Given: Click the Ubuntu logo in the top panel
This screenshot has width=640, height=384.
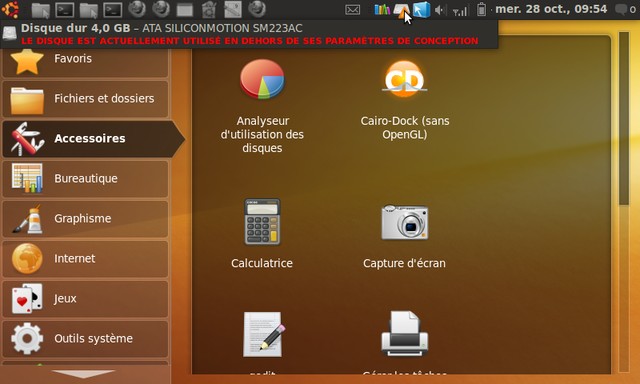Looking at the screenshot, I should click(10, 9).
